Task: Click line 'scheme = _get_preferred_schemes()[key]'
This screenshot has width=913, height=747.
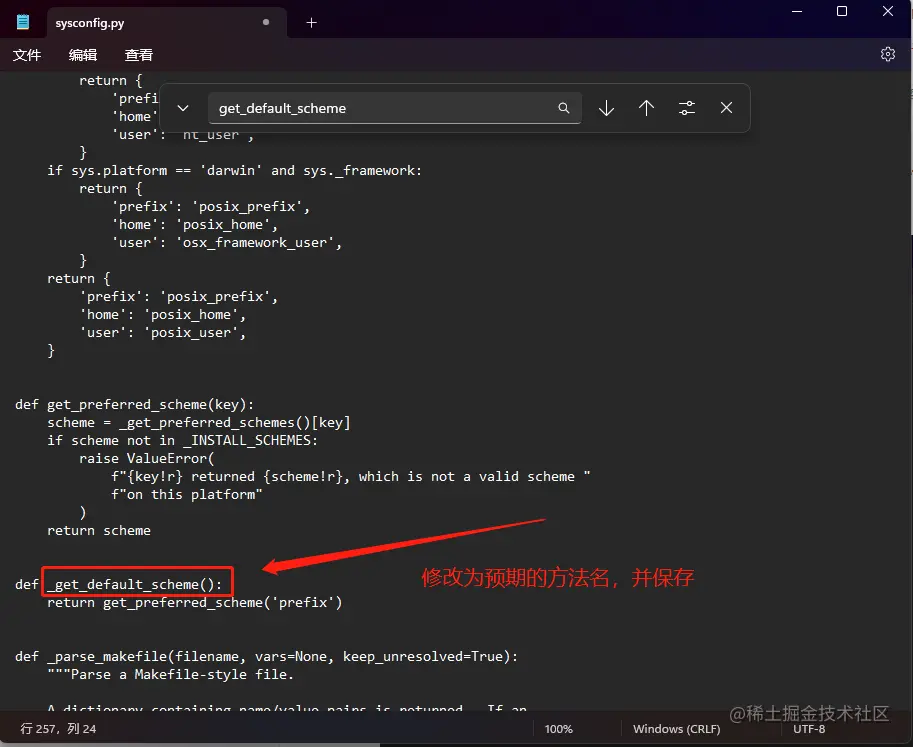Action: tap(199, 422)
